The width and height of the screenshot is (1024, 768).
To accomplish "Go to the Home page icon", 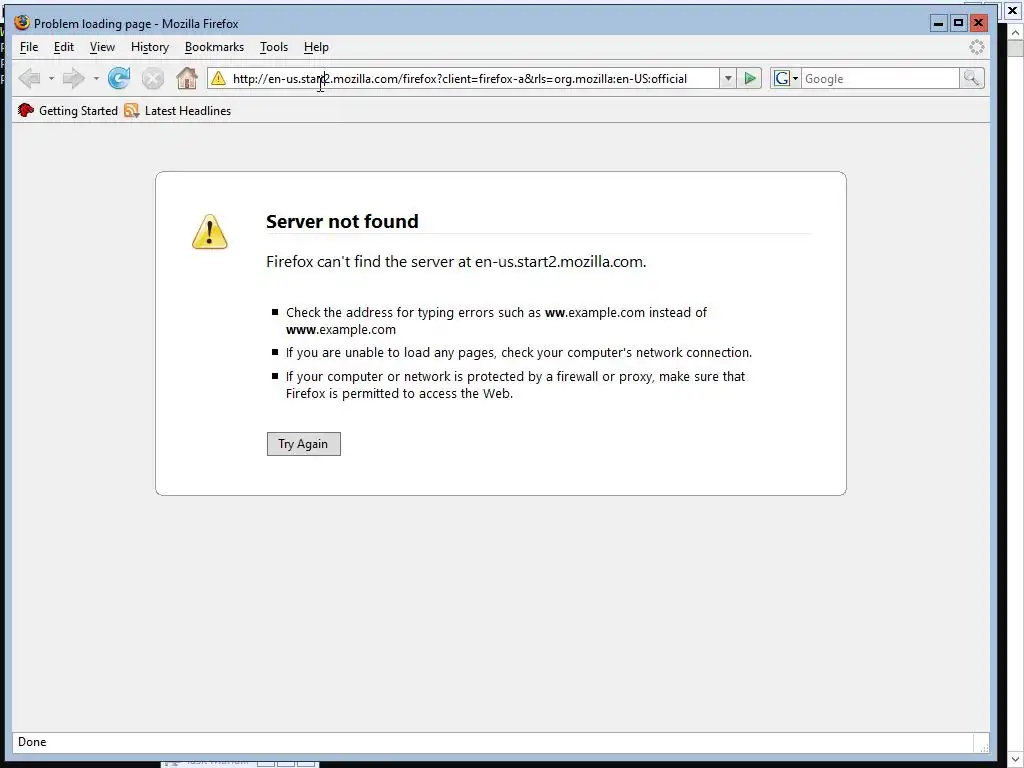I will coord(187,78).
